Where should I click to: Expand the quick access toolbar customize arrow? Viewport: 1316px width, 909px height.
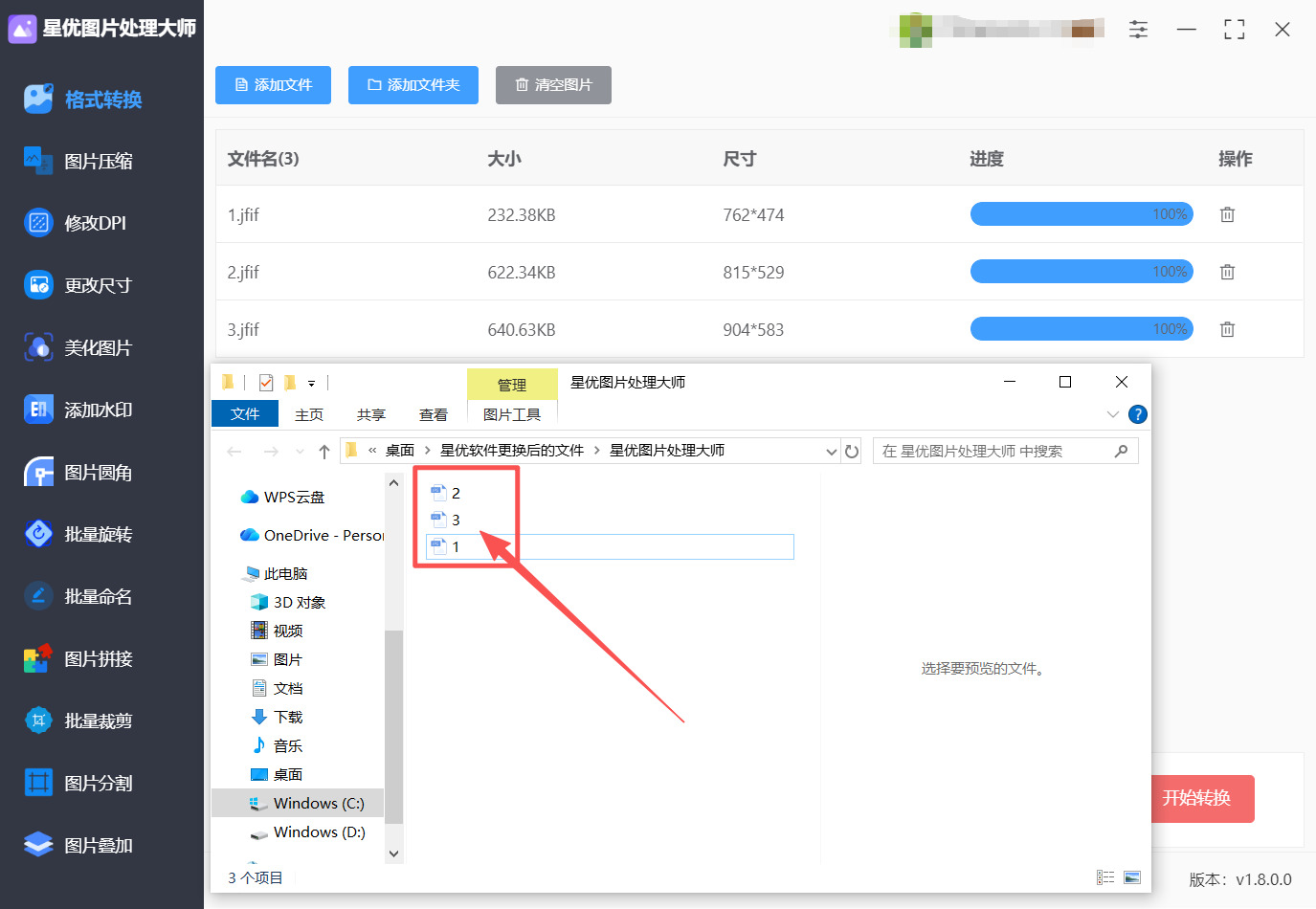(x=311, y=383)
